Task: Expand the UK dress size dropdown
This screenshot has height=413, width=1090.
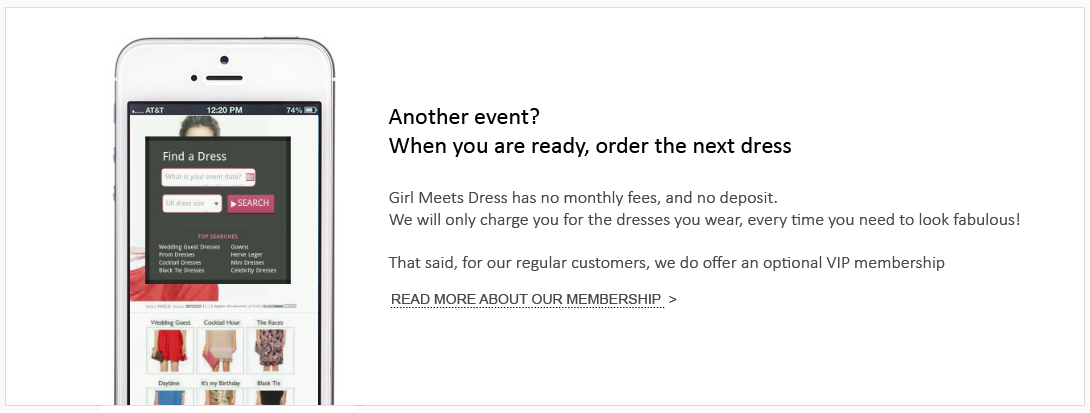Action: (192, 204)
